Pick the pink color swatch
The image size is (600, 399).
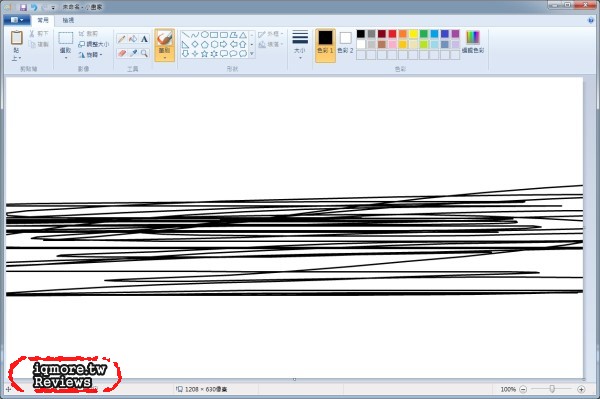[392, 44]
